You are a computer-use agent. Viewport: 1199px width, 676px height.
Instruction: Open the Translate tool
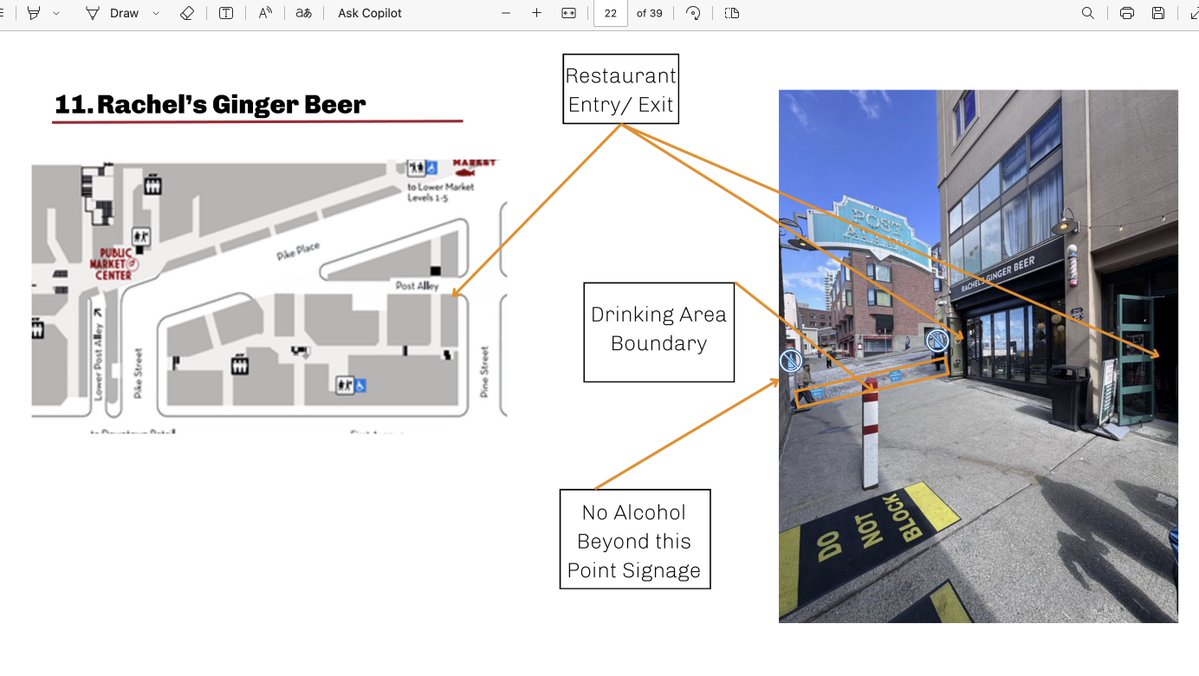(x=304, y=13)
